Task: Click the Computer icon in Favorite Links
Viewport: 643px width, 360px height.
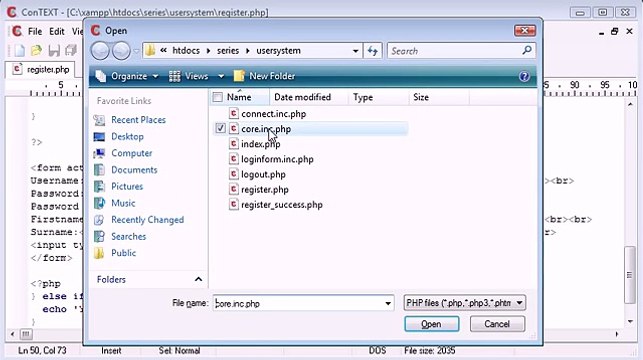Action: [99, 153]
